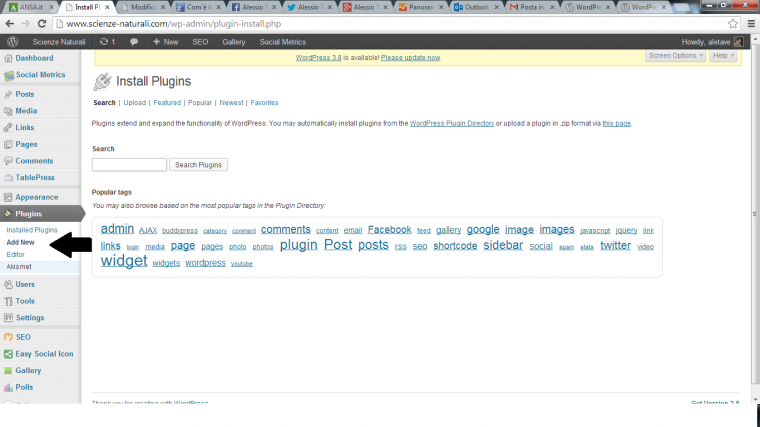Click the Polls chart icon in sidebar
The height and width of the screenshot is (427, 760).
click(x=8, y=387)
